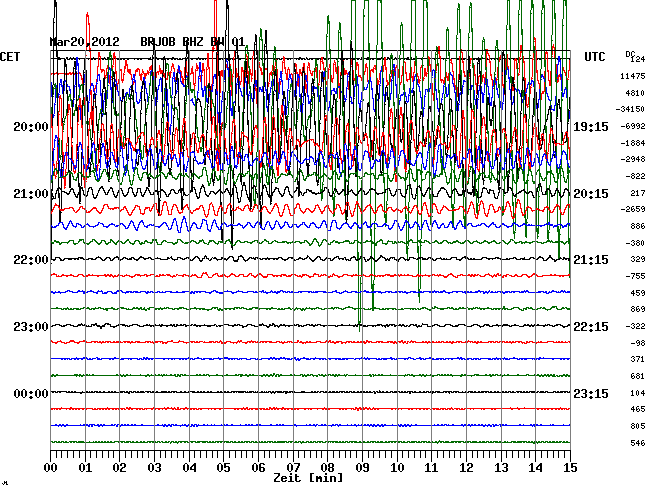Click minute tick label 15
Image resolution: width=650 pixels, height=494 pixels.
[570, 467]
